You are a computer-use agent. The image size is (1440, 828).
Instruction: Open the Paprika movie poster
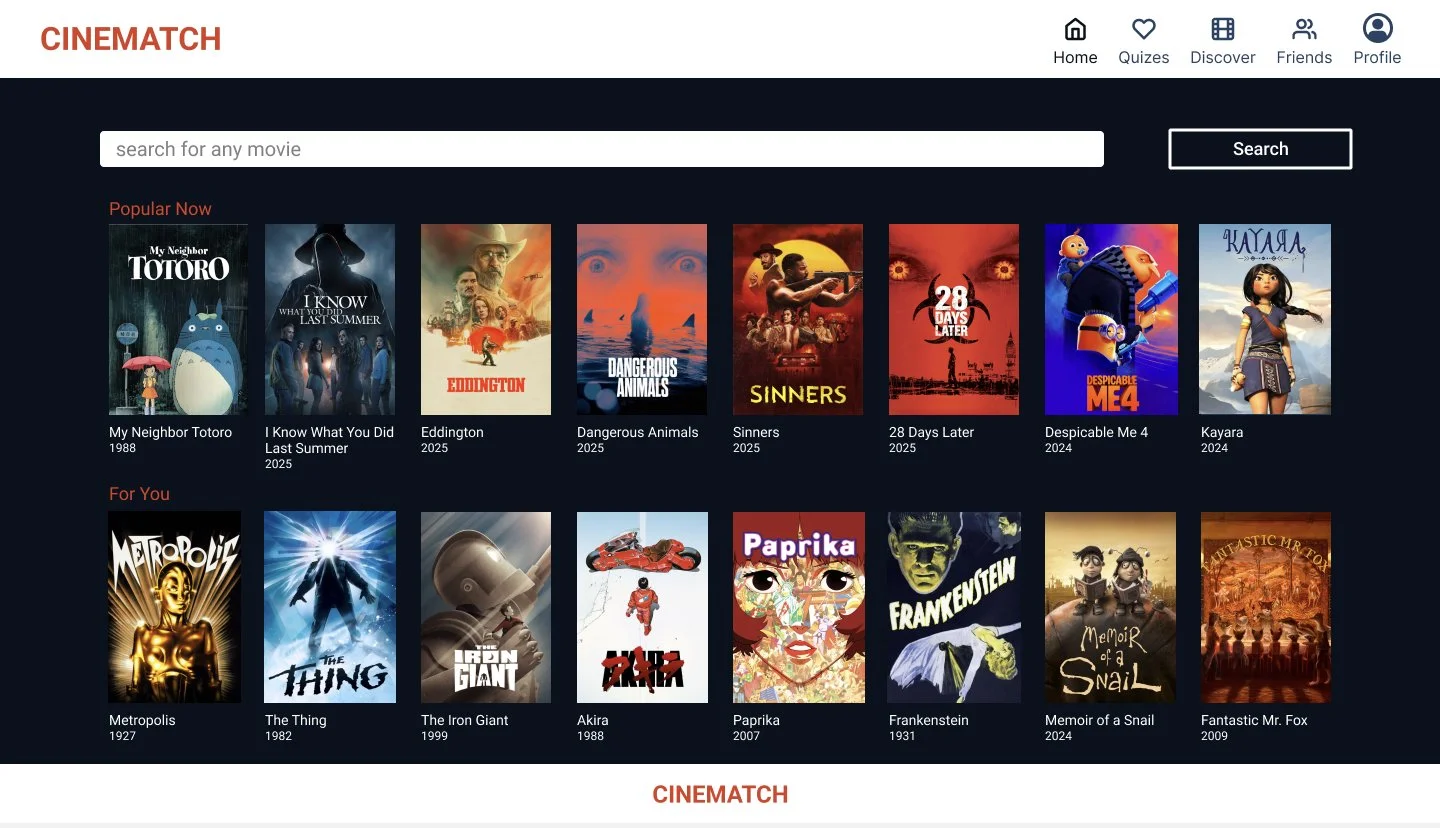(799, 607)
